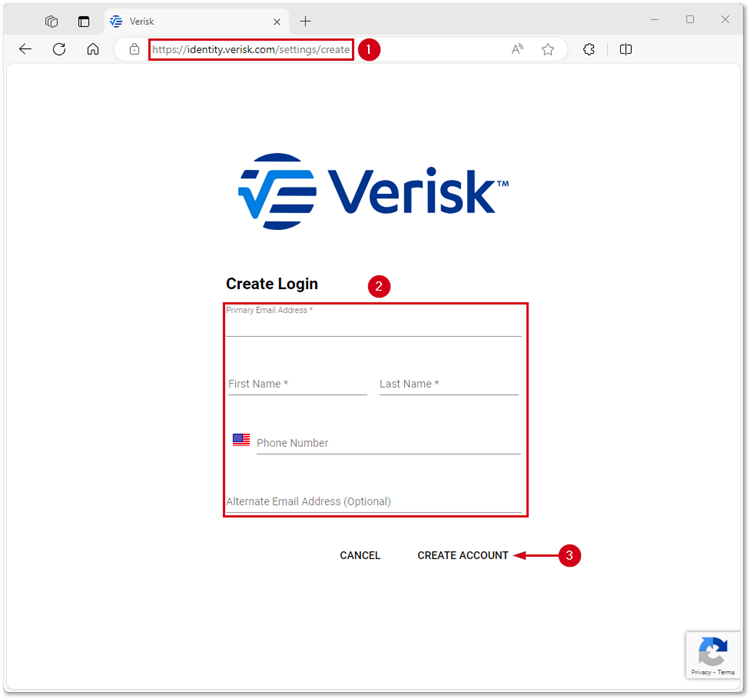Viewport: 750px width, 699px height.
Task: Open split screen icon in toolbar
Action: (x=626, y=49)
